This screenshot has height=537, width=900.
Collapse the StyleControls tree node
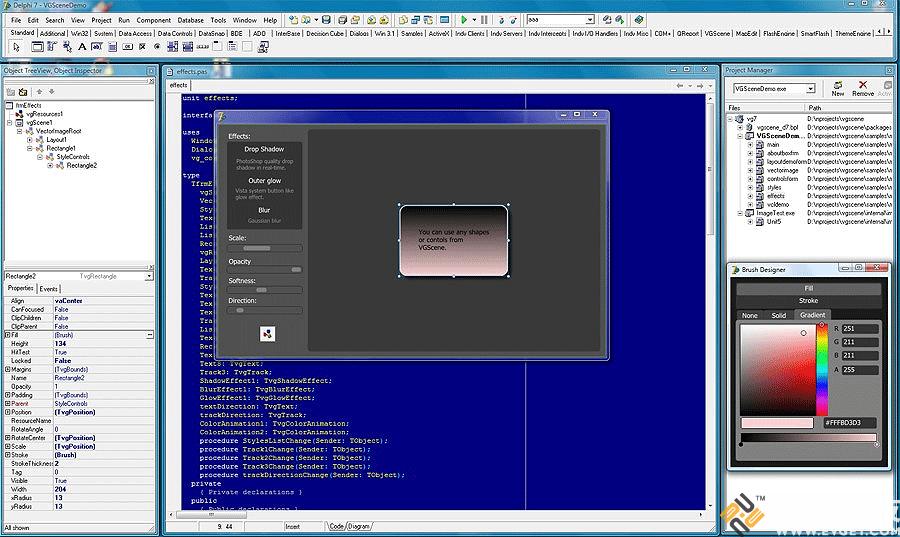pyautogui.click(x=40, y=157)
